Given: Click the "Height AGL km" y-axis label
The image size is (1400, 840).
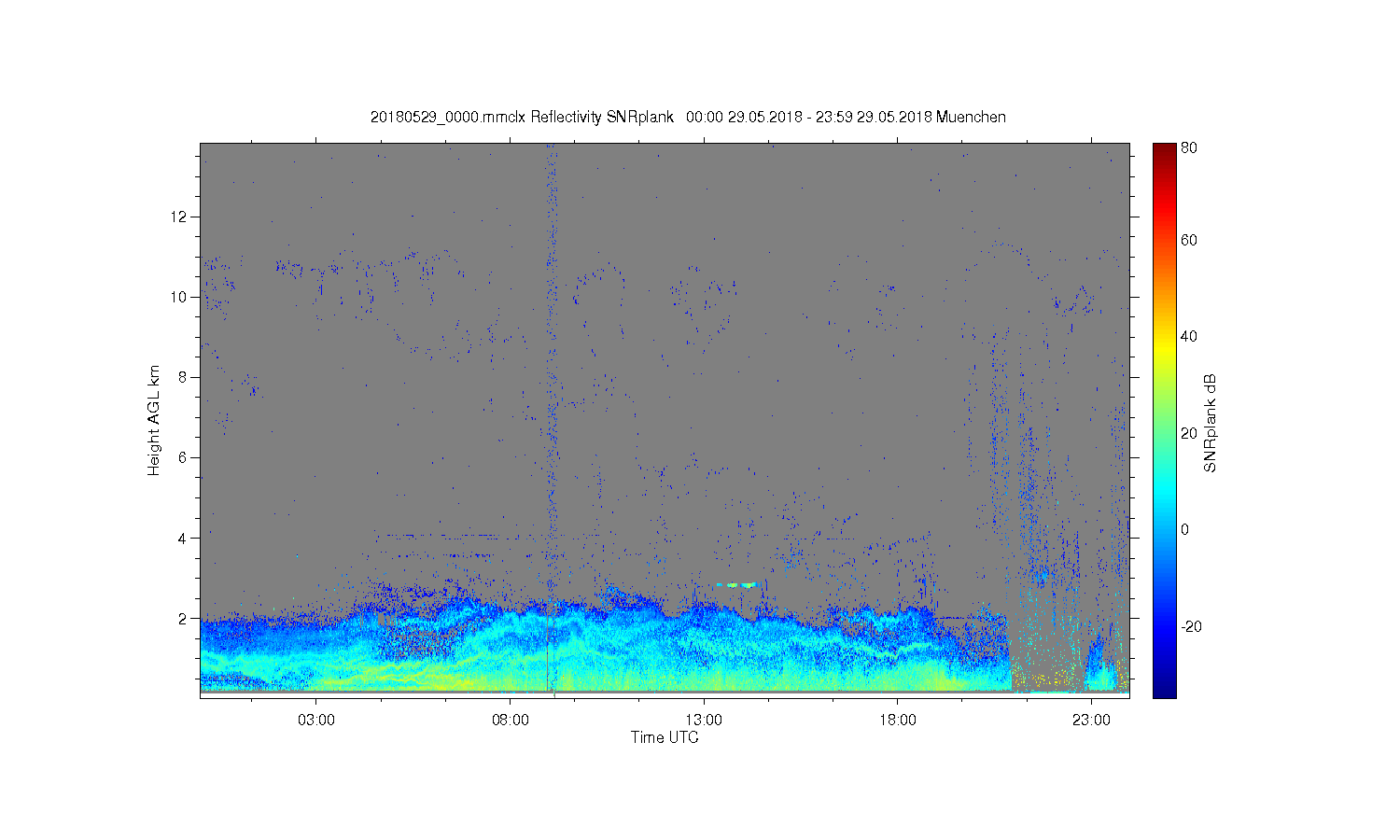Looking at the screenshot, I should click(154, 420).
